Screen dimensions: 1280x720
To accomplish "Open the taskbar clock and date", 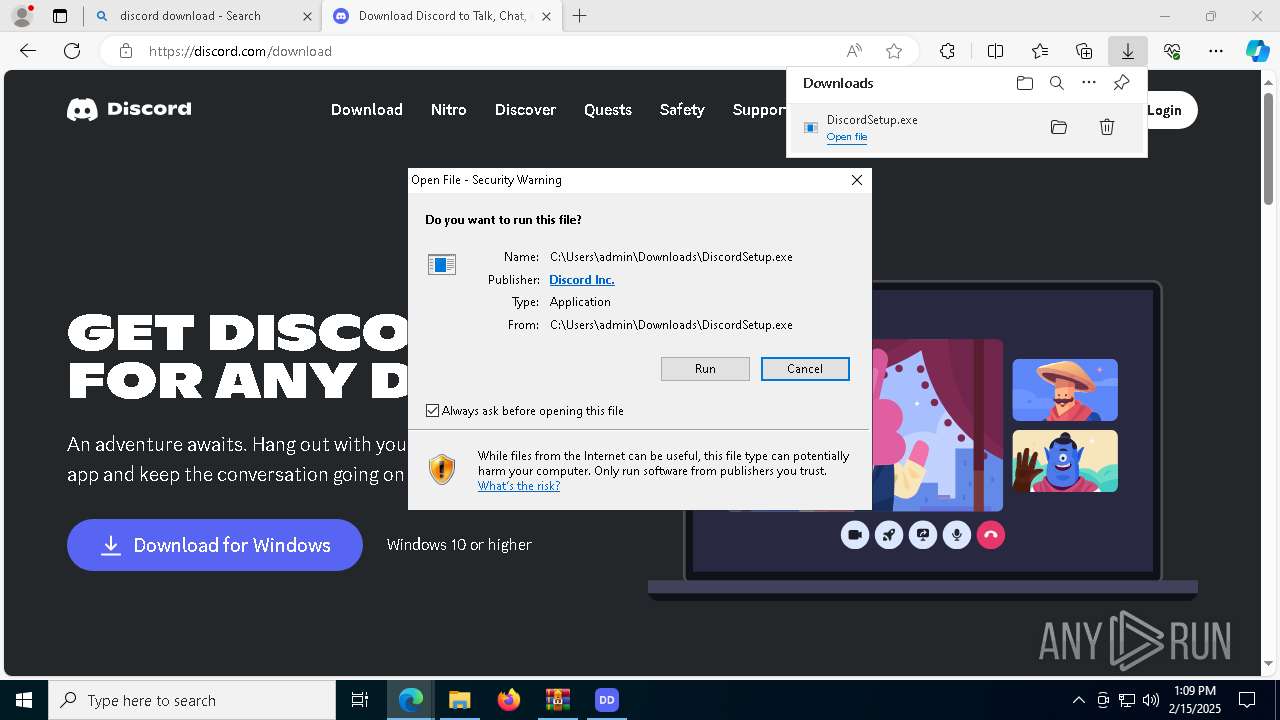I will (x=1195, y=700).
